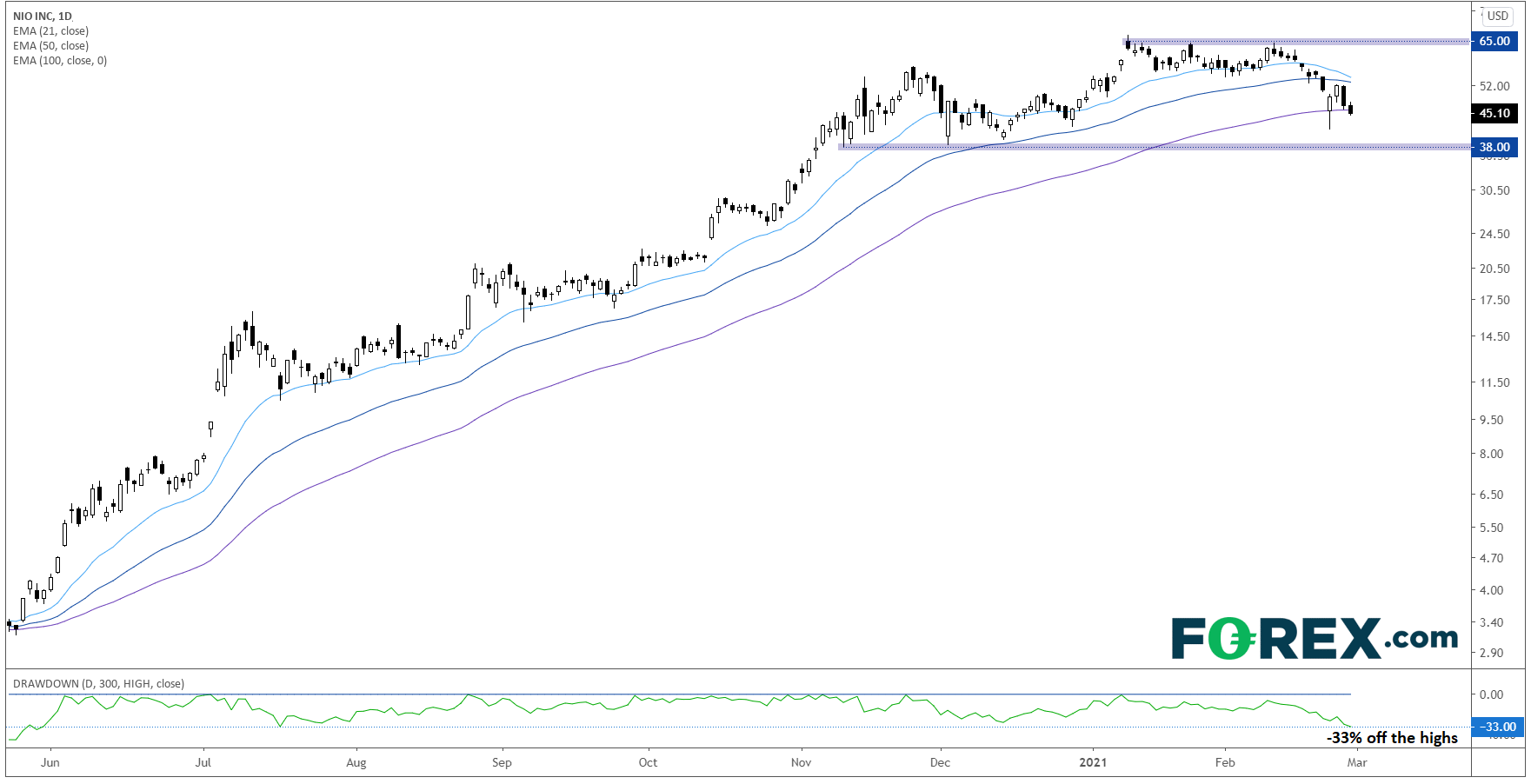Select the EMA (21, close) indicator legend
Viewport: 1531px width, 784px height.
[x=50, y=30]
